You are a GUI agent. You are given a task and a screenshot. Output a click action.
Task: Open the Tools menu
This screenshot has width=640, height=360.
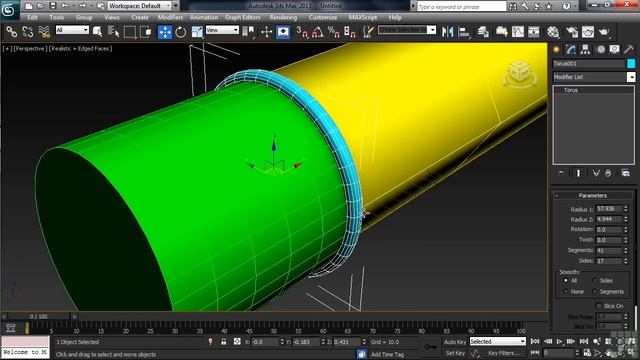tap(56, 18)
